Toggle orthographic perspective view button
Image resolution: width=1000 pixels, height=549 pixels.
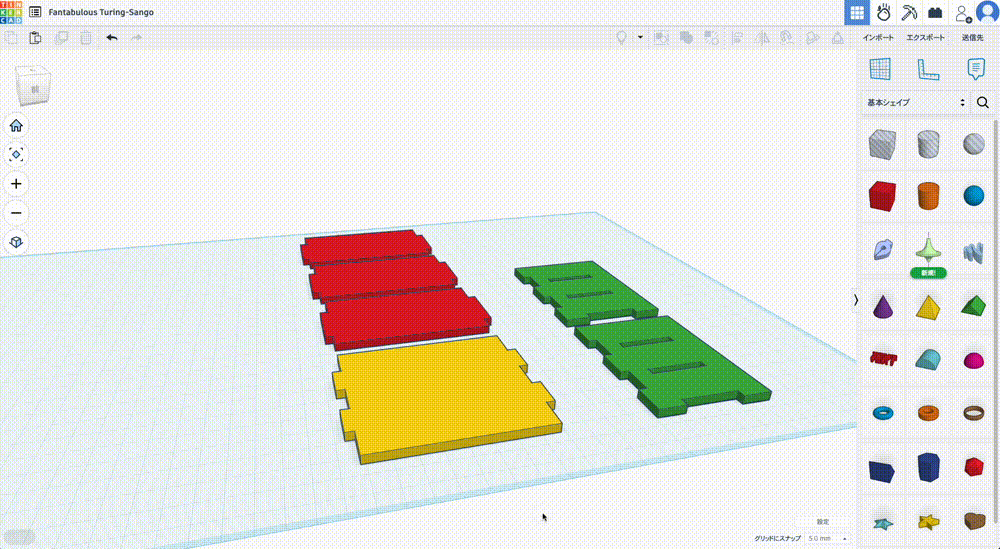point(16,242)
